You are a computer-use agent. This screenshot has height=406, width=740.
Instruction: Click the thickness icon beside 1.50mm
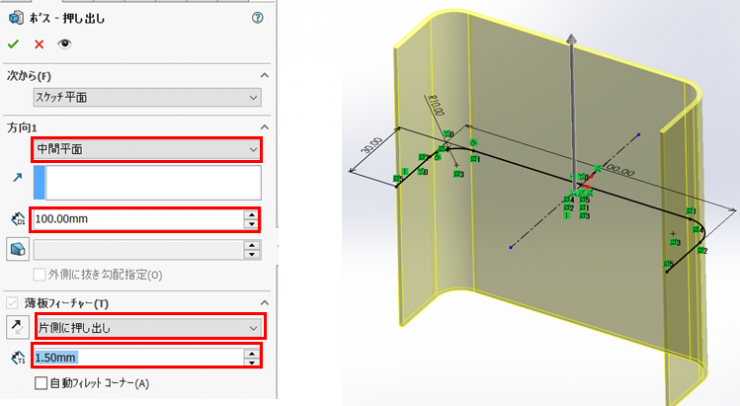pos(15,357)
